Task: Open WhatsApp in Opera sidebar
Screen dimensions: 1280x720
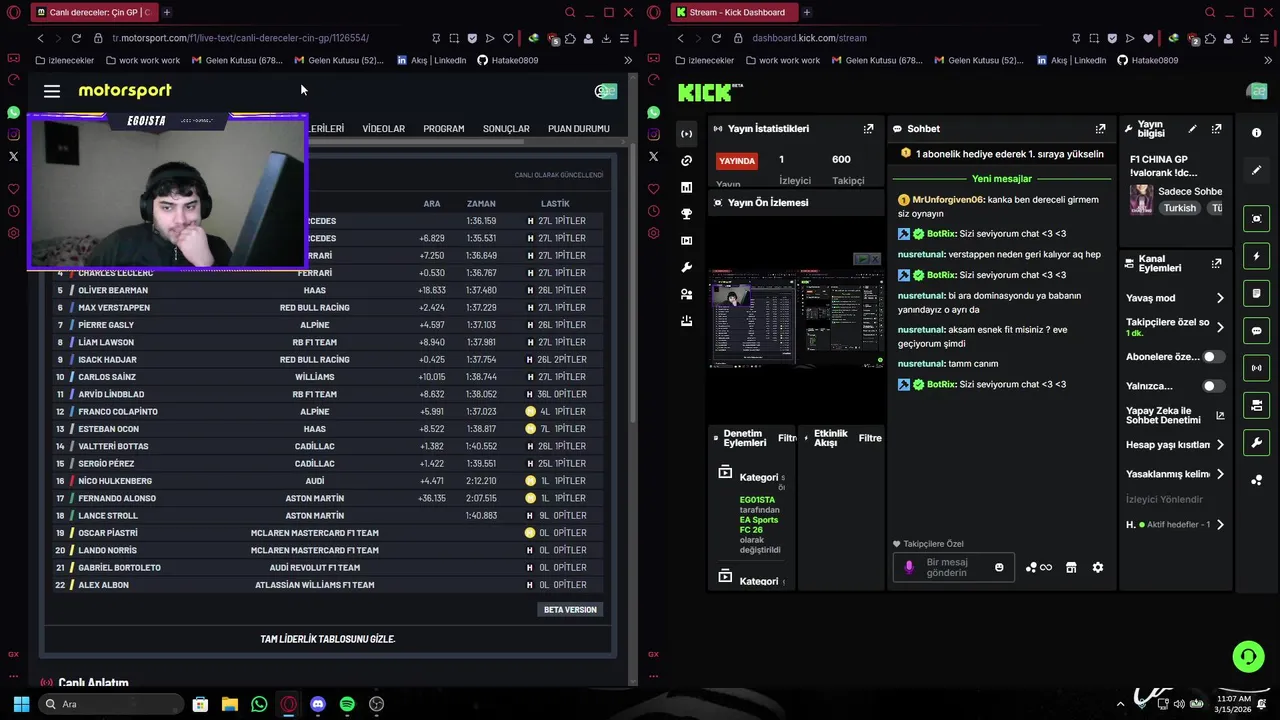Action: 13,113
